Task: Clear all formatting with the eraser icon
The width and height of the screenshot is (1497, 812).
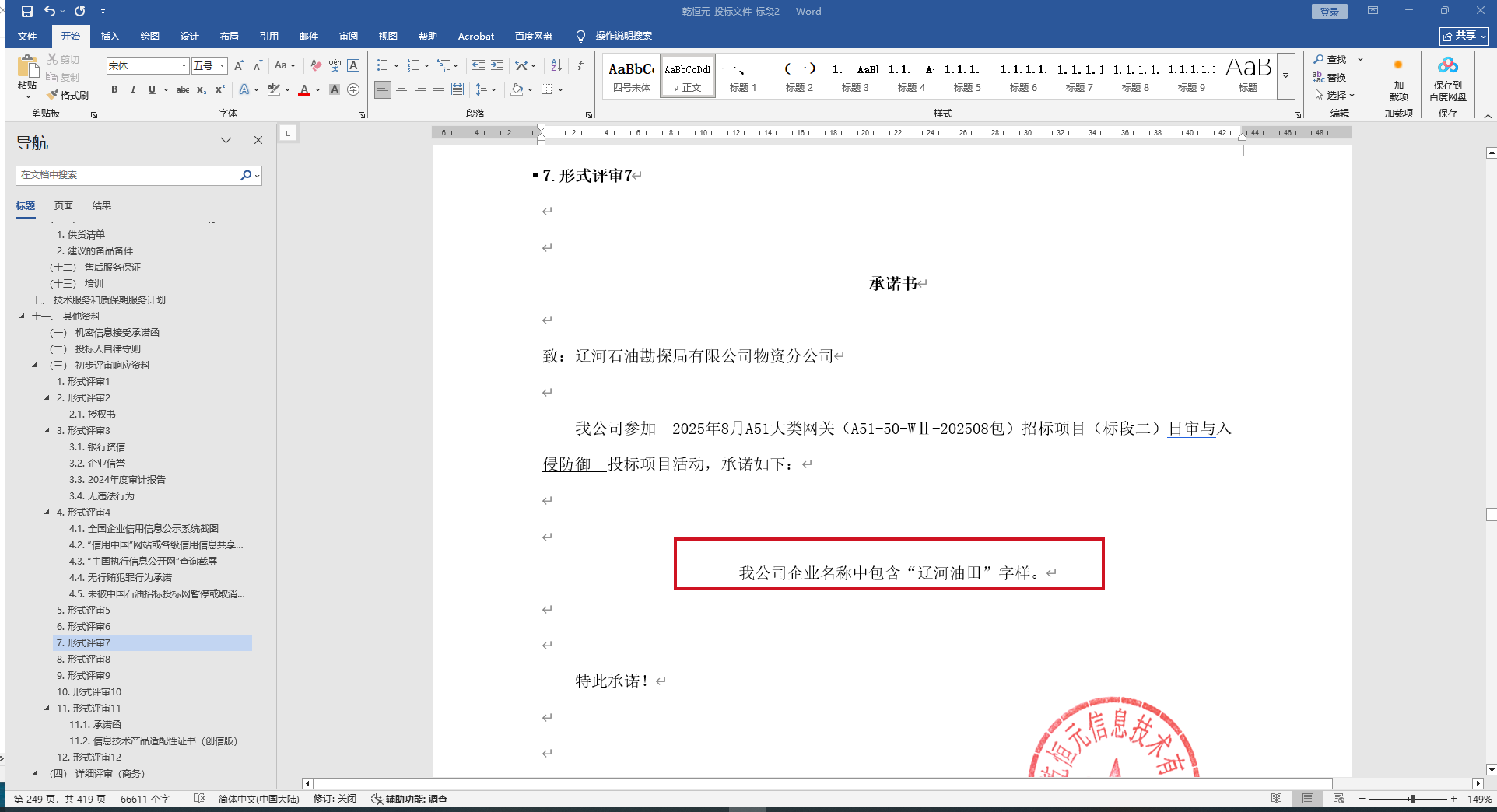Action: click(315, 66)
